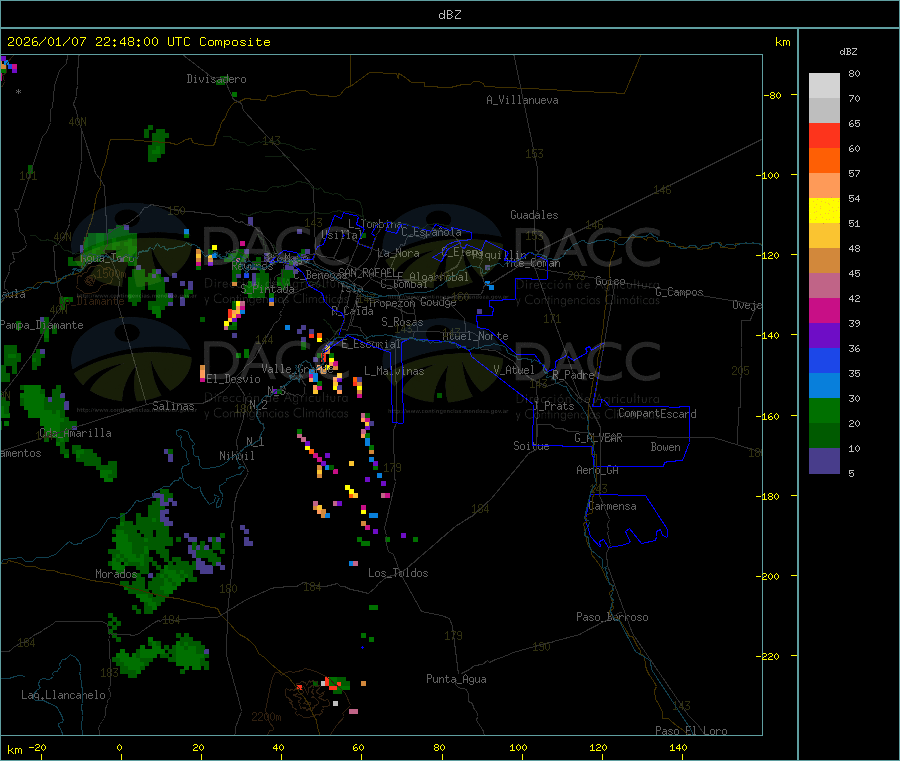Viewport: 900px width, 761px height.
Task: Click the Nihuil location label
Action: 237,456
